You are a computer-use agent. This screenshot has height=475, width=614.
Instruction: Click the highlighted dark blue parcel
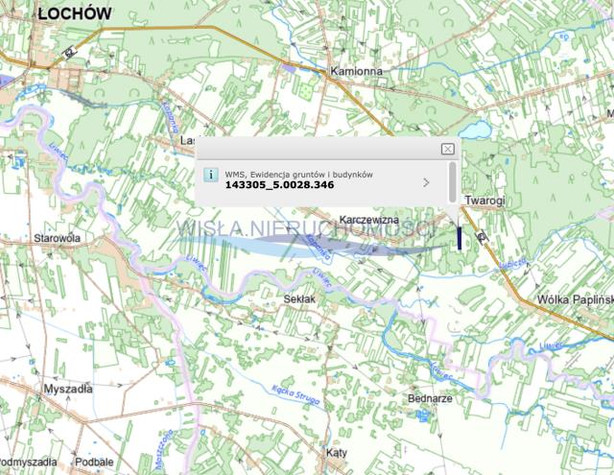coord(459,237)
